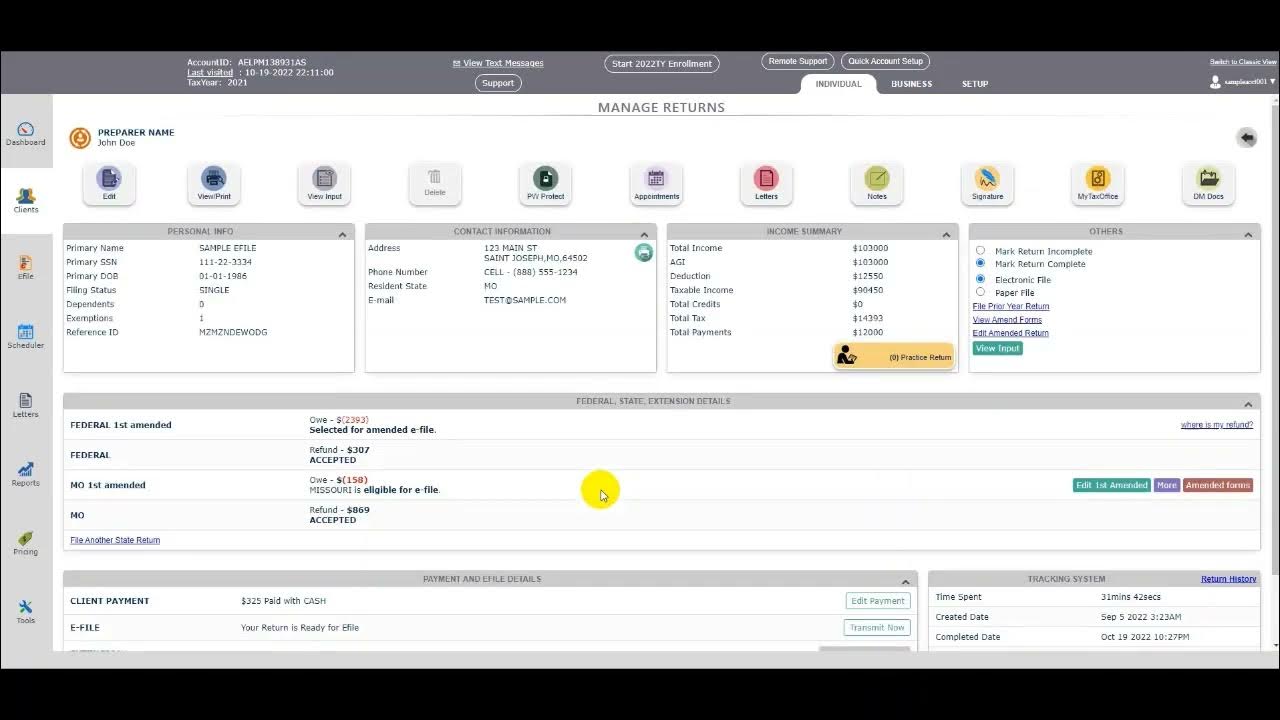
Task: Click the PW Protect icon
Action: click(545, 183)
